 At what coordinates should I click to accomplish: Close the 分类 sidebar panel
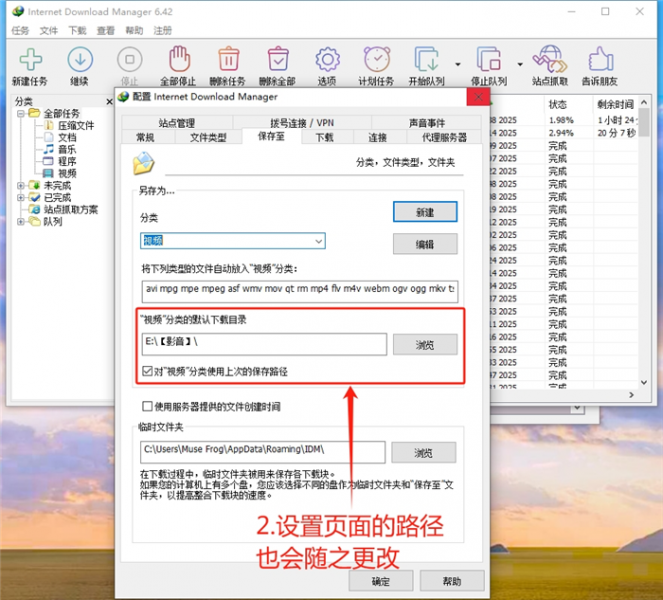click(109, 101)
